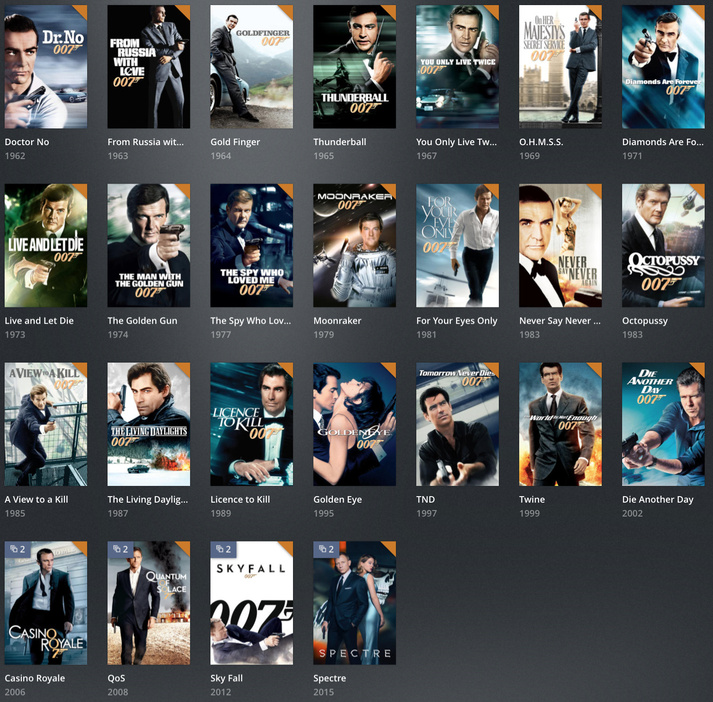Open From Russia with Love poster

(149, 67)
